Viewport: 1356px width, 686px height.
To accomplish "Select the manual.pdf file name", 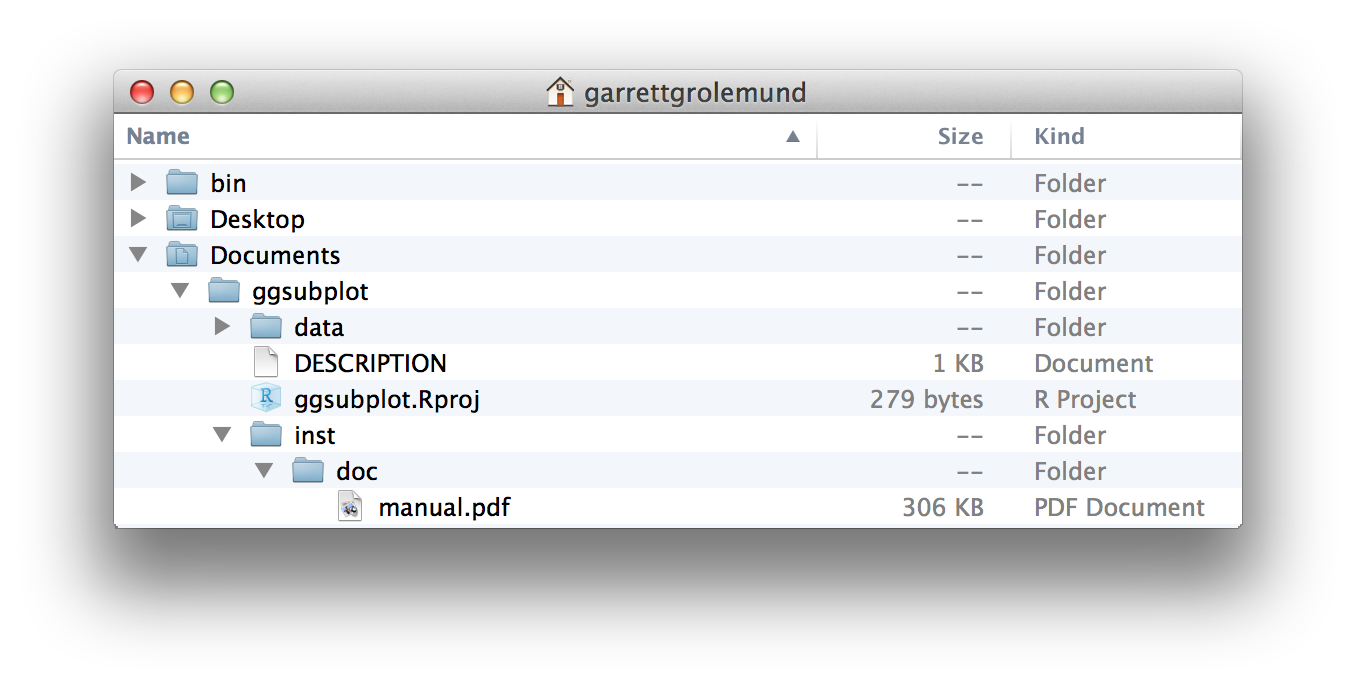I will [x=444, y=507].
